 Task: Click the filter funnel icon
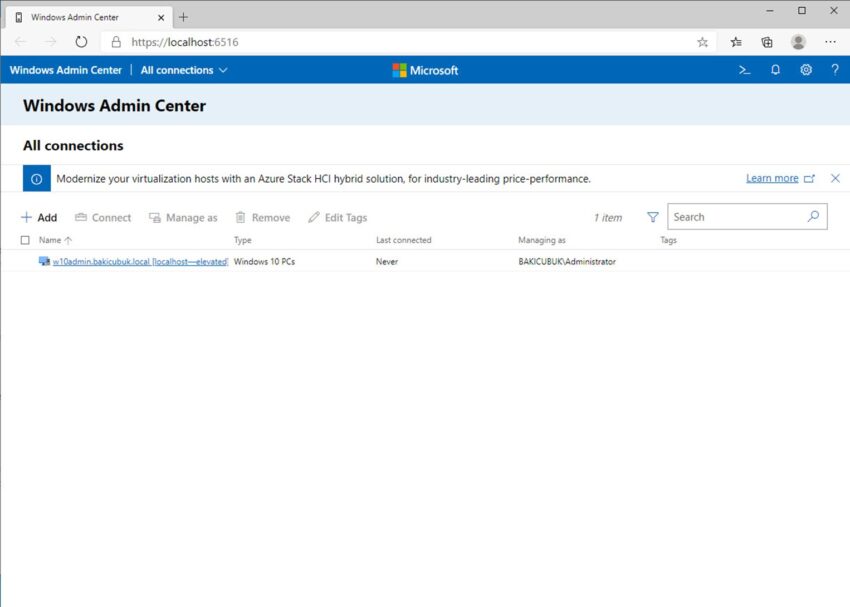point(653,217)
